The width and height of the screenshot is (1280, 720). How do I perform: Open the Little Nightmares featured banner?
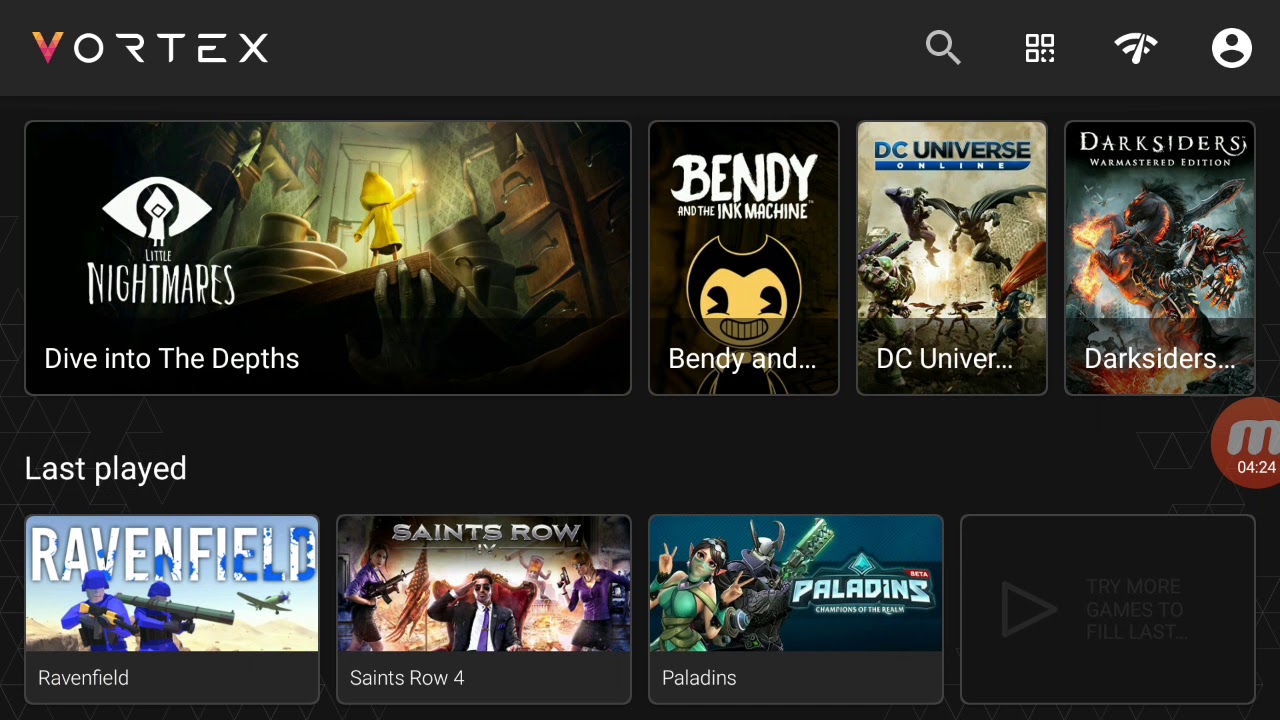pos(328,258)
